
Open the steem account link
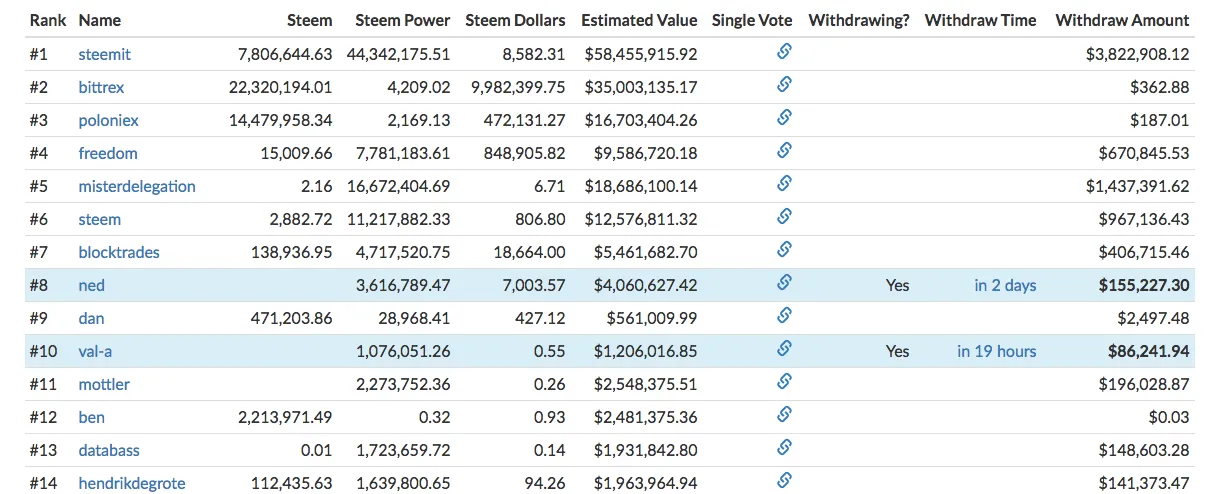pyautogui.click(x=100, y=219)
